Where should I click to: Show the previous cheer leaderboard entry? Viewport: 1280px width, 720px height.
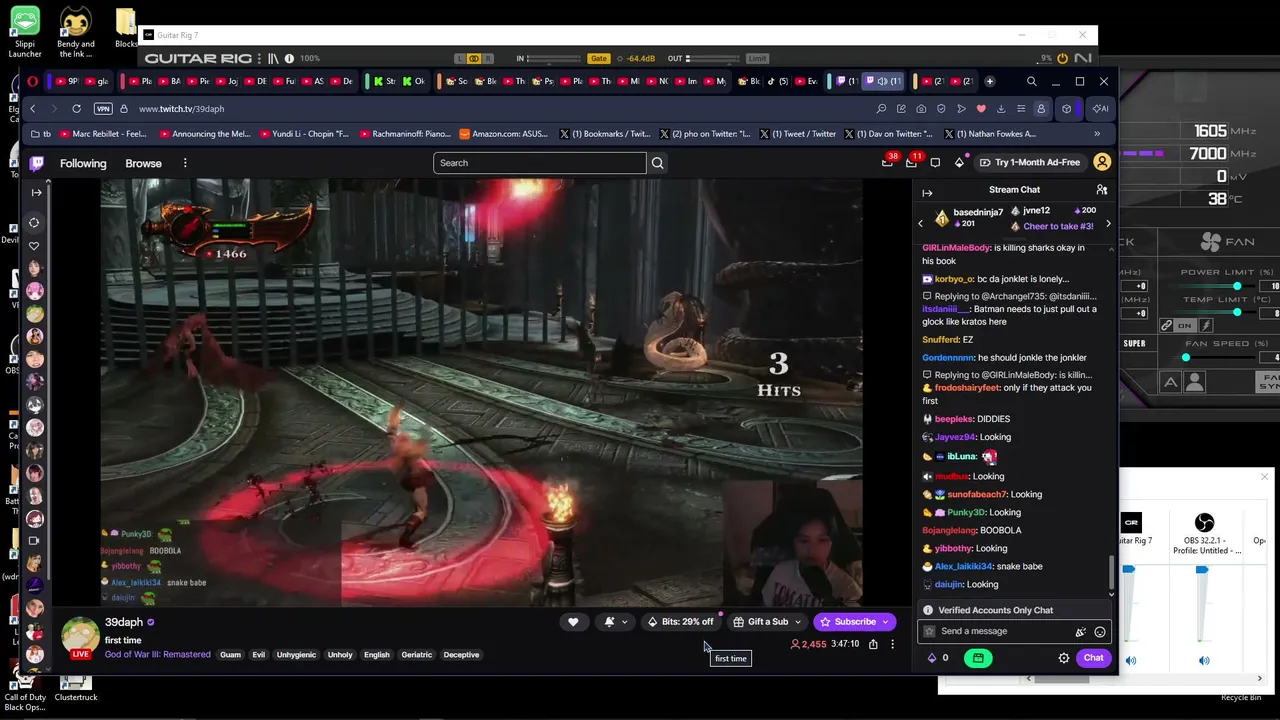921,224
